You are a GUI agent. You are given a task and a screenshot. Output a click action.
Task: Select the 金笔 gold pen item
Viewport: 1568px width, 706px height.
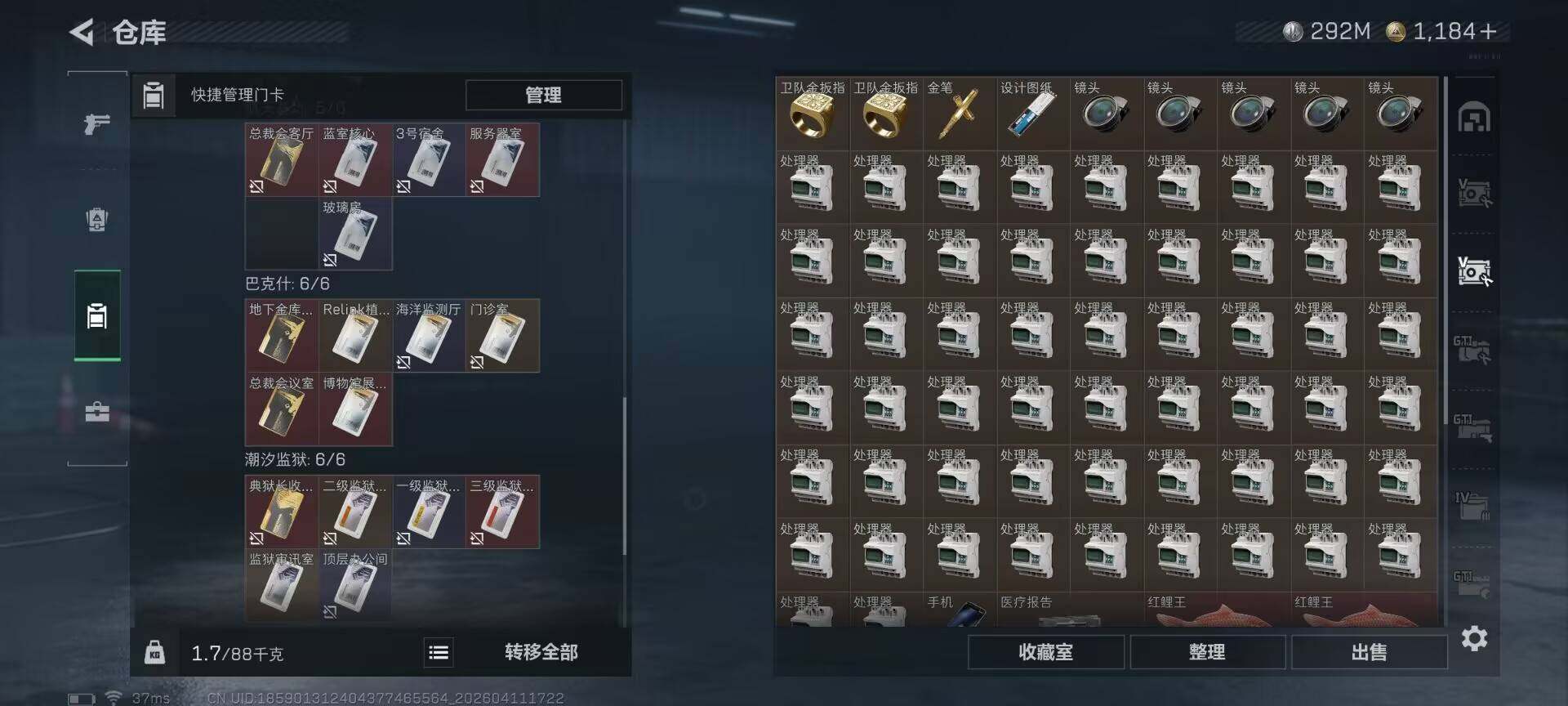(960, 114)
